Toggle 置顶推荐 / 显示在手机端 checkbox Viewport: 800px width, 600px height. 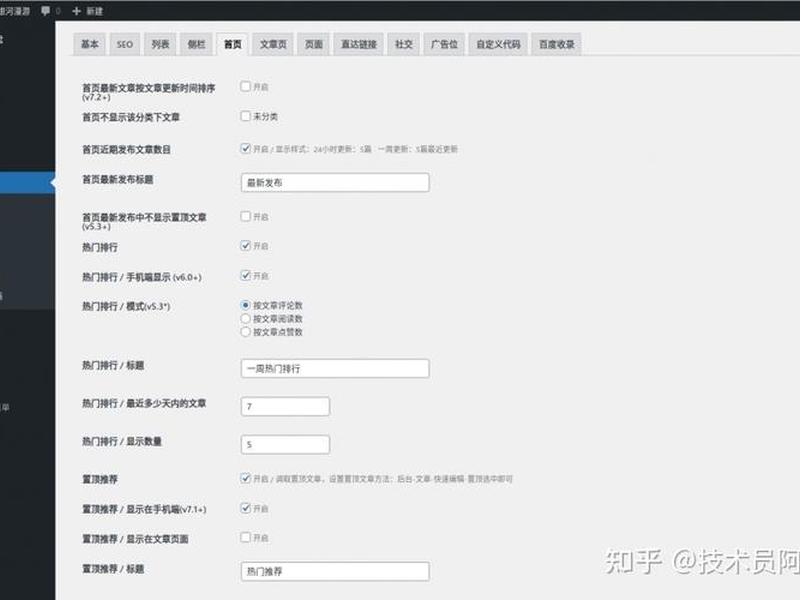(245, 508)
